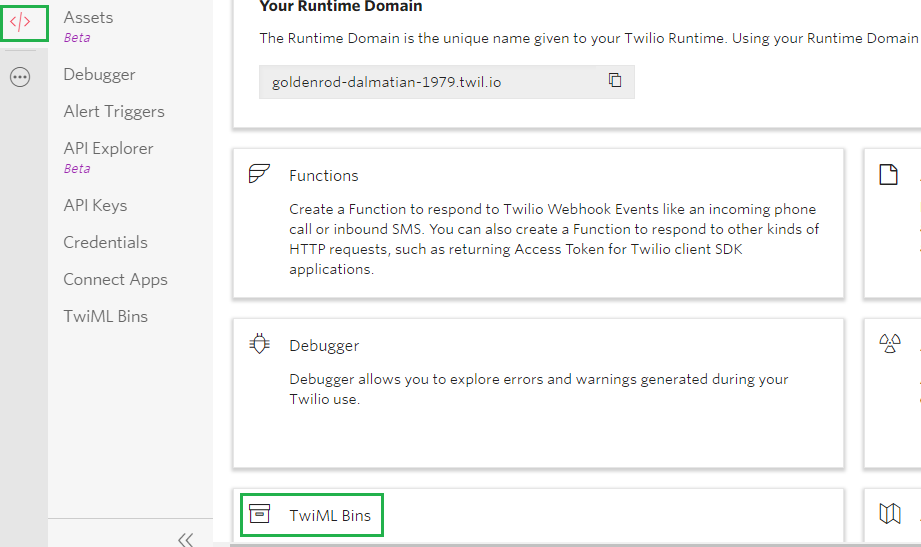Viewport: 921px width, 547px height.
Task: Click the Runtime code icon in left rail
Action: [x=20, y=22]
